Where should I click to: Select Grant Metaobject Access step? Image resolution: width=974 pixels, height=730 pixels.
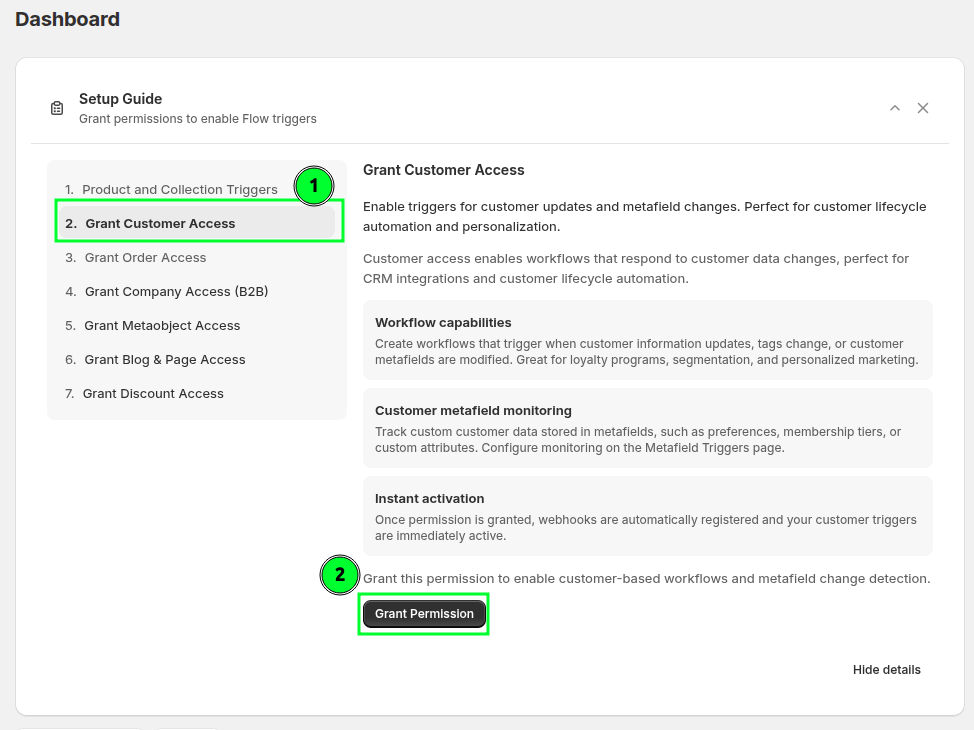tap(162, 326)
